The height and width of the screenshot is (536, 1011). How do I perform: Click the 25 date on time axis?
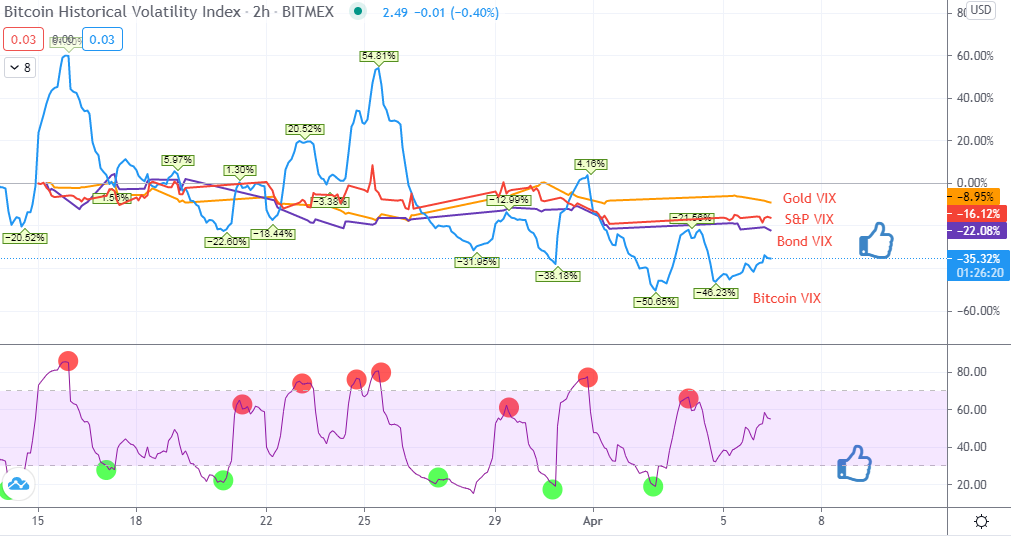click(x=364, y=521)
